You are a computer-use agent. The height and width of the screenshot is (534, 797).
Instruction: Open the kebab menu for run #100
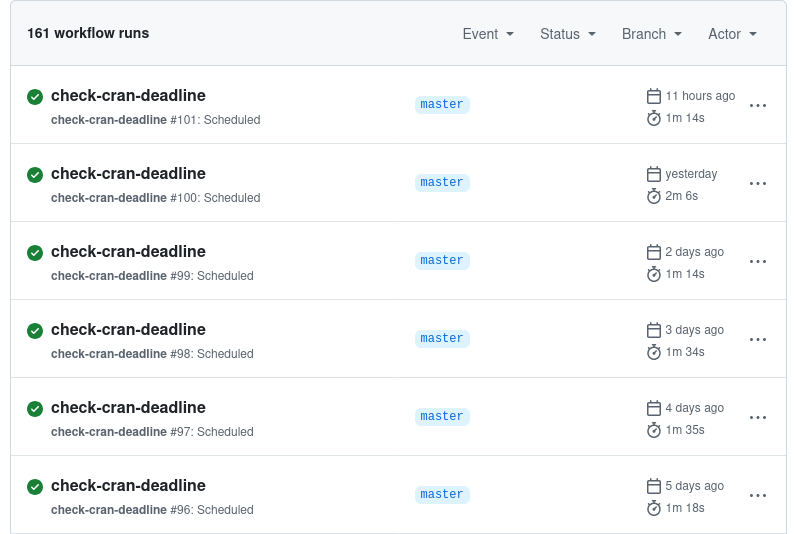click(x=757, y=184)
